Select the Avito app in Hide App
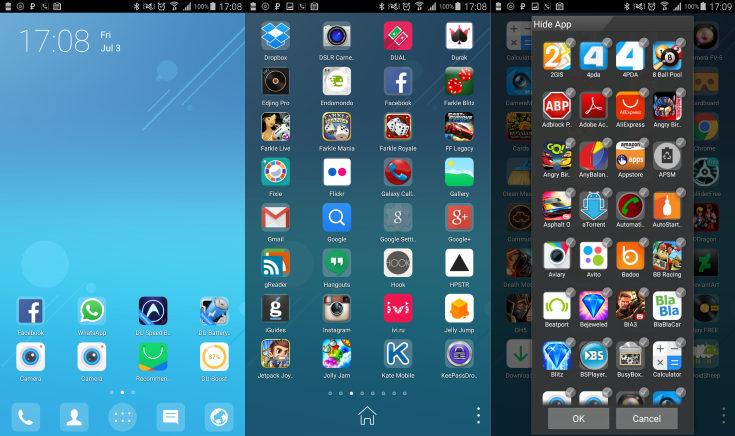 point(593,256)
